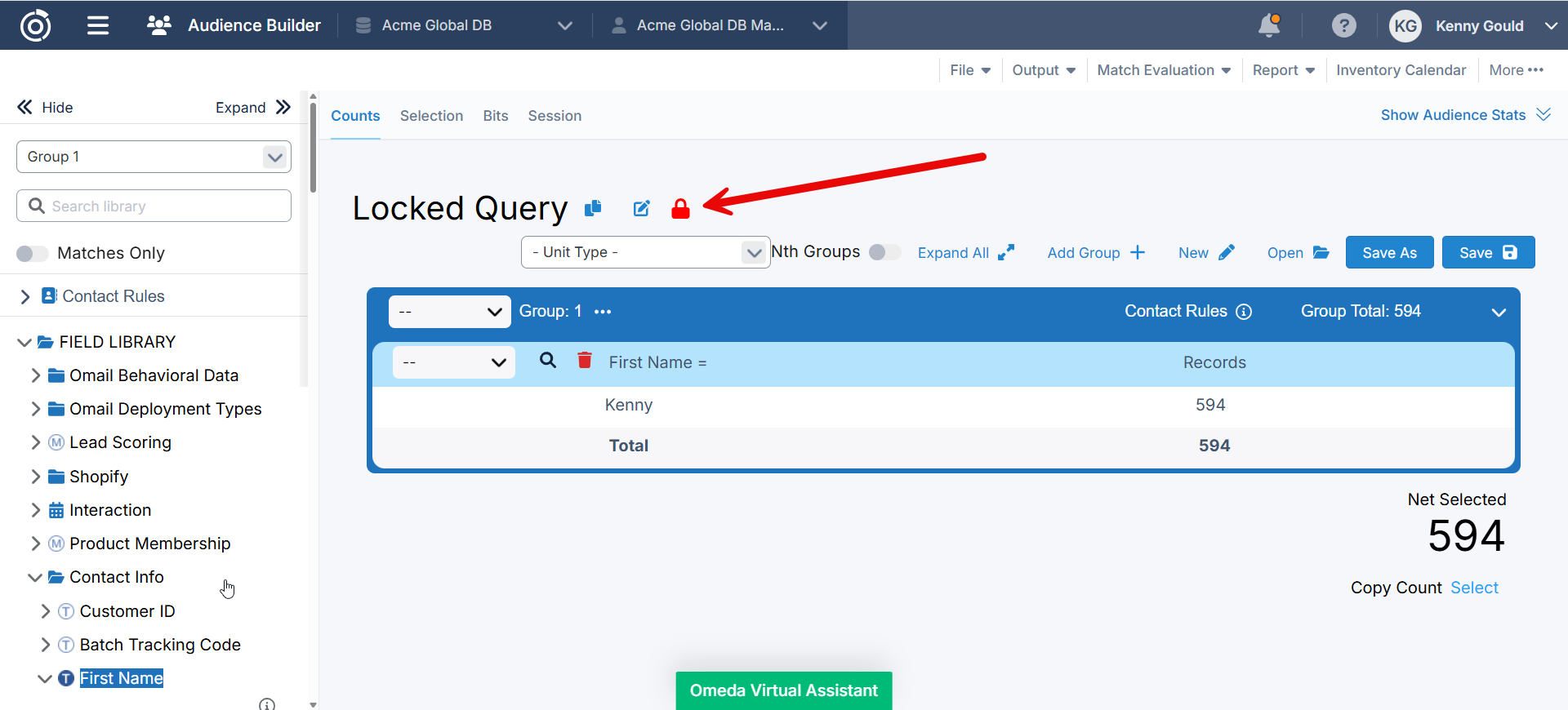
Task: Click the red lock icon beside Locked Query
Action: click(680, 209)
